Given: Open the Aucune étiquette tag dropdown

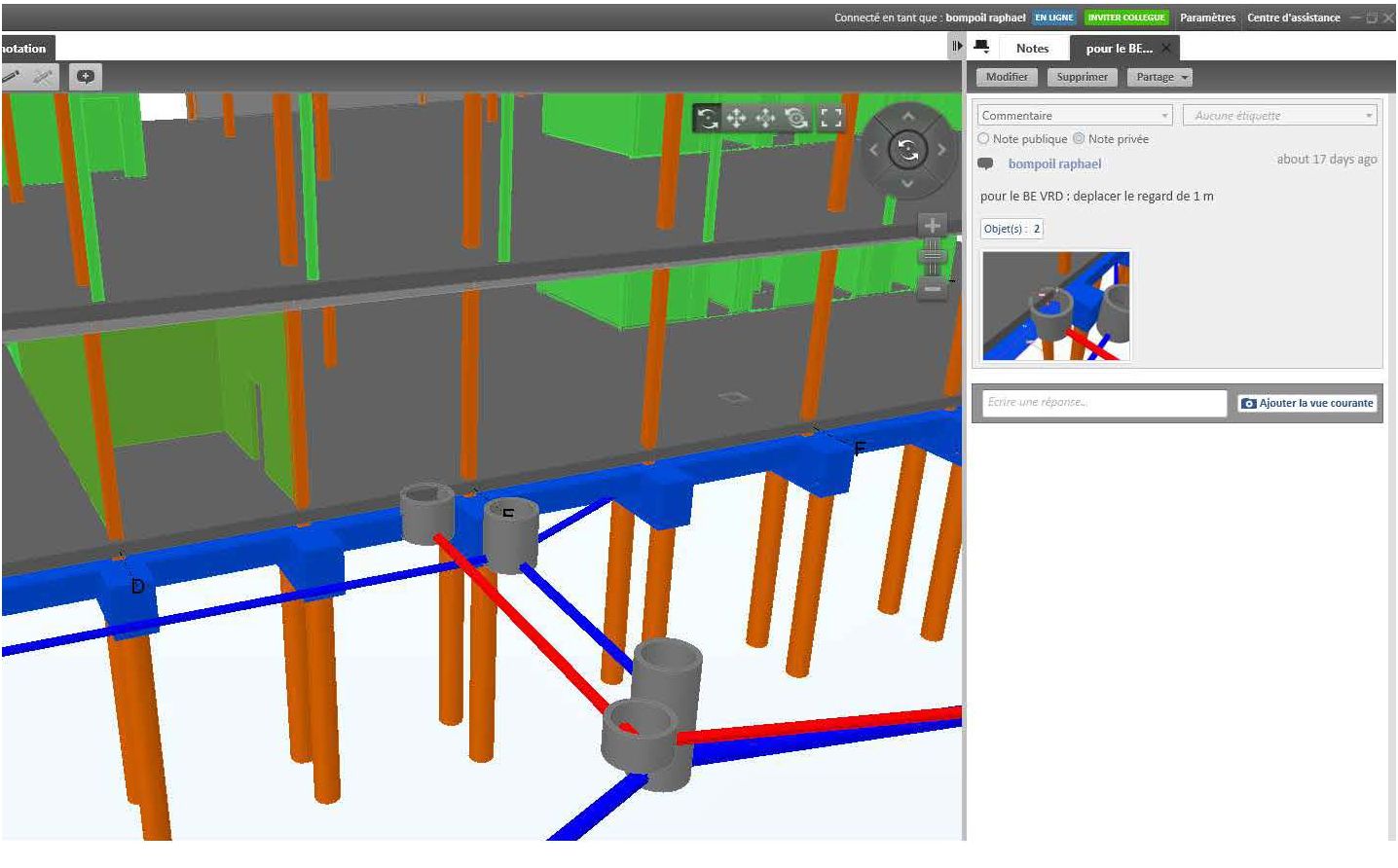Looking at the screenshot, I should click(1279, 116).
